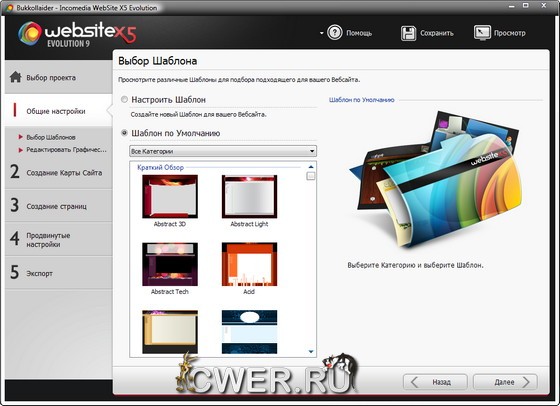Click the Далее next button
Image resolution: width=560 pixels, height=406 pixels.
click(505, 382)
